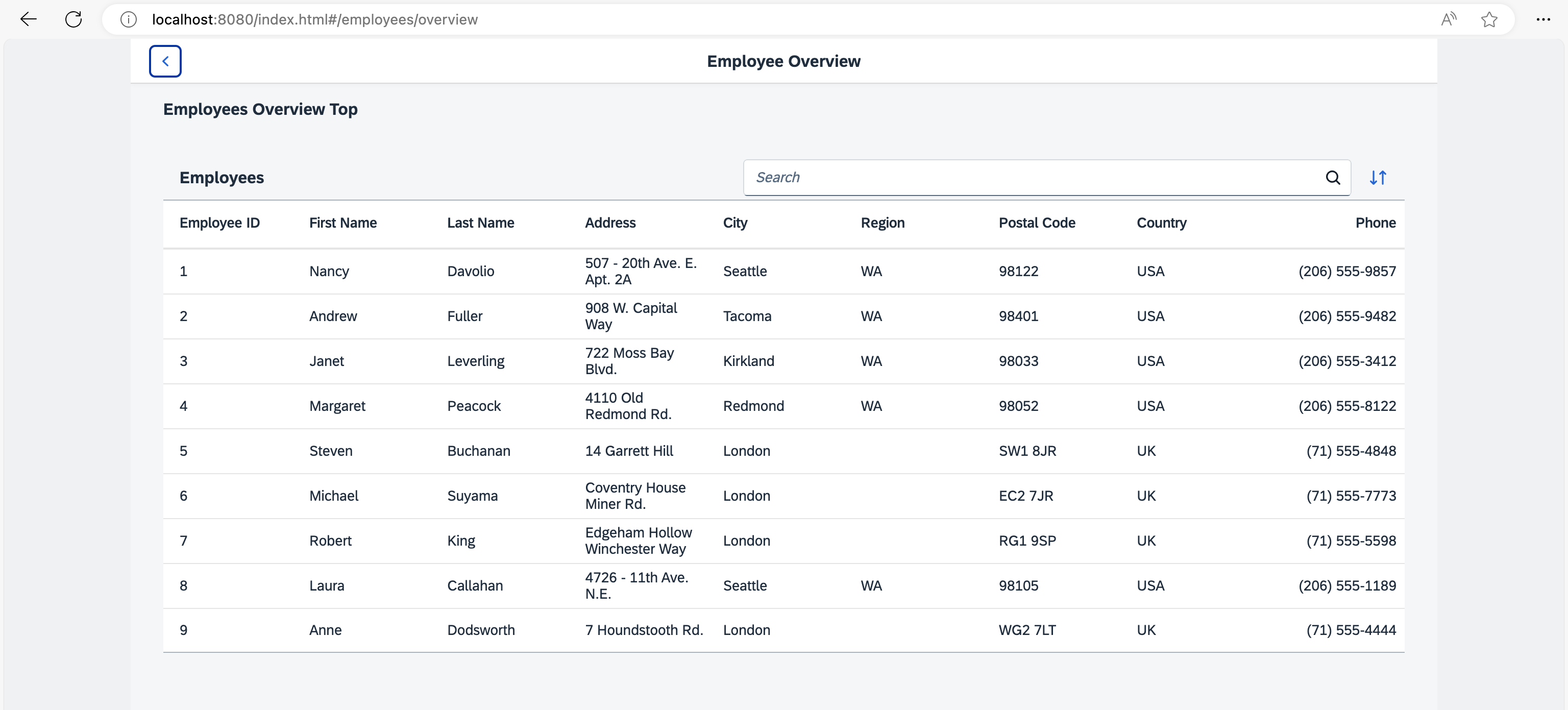
Task: Click the Last Name column header
Action: pos(480,223)
